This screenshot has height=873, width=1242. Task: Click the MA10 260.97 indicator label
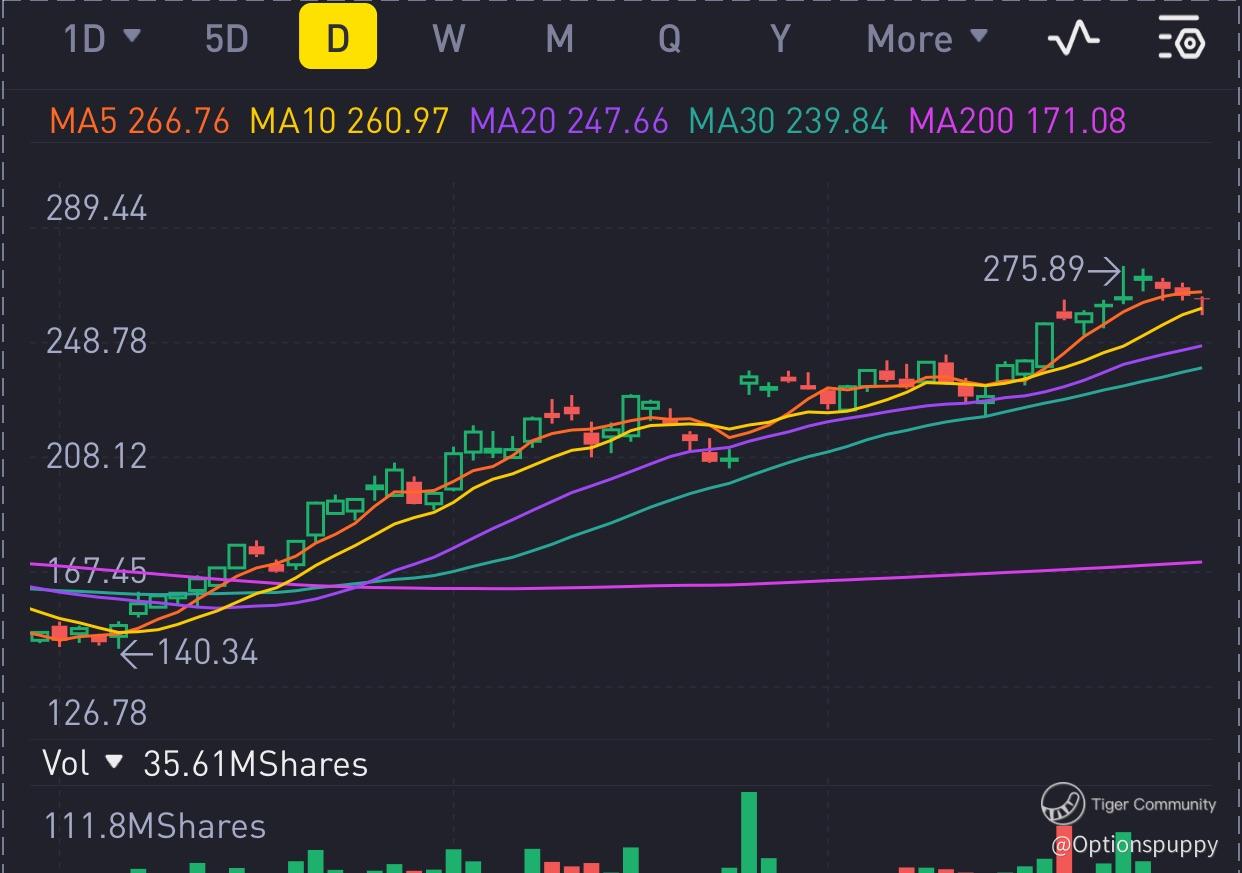(349, 121)
